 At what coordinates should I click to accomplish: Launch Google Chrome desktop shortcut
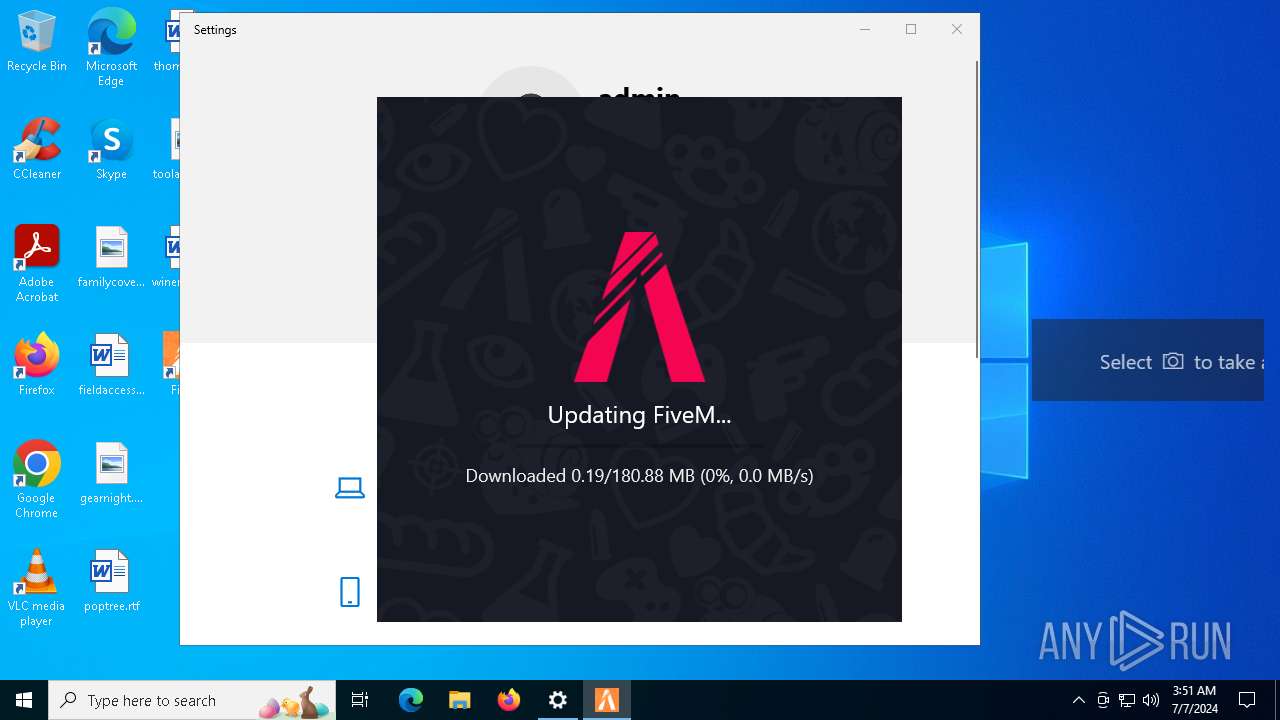(37, 480)
